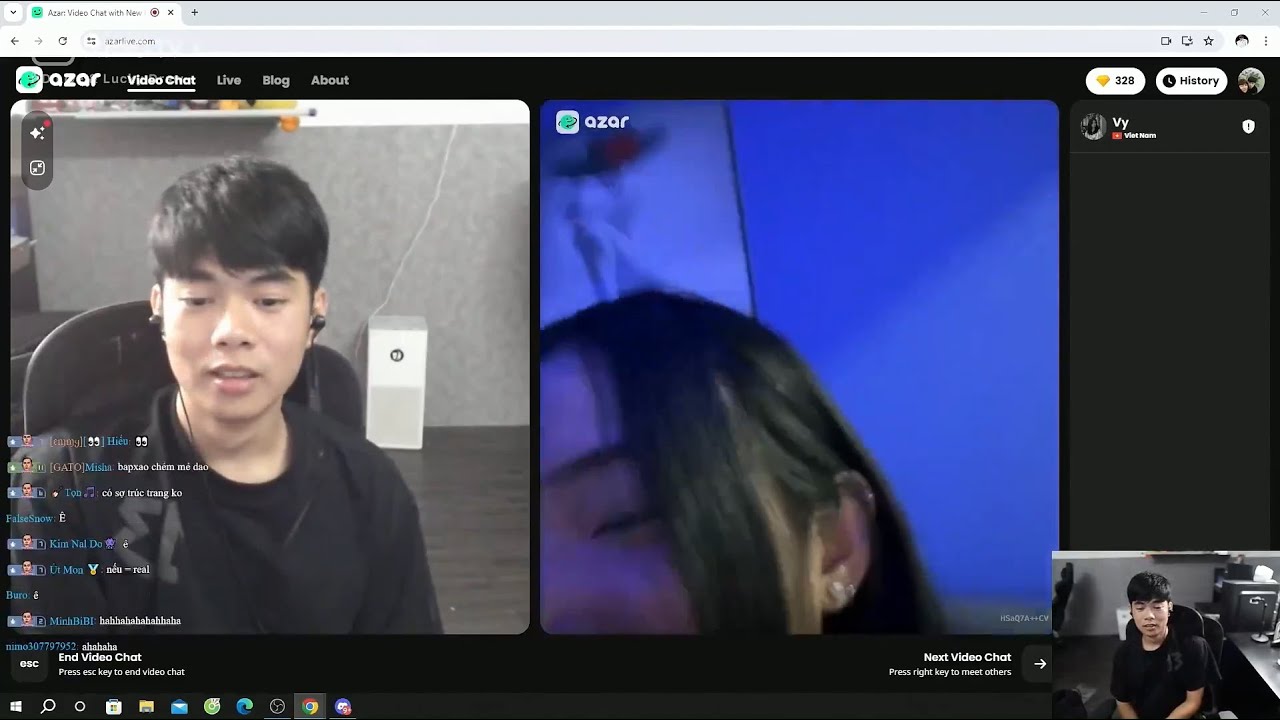Open the account avatar in Azar header
Image resolution: width=1280 pixels, height=720 pixels.
click(x=1251, y=81)
